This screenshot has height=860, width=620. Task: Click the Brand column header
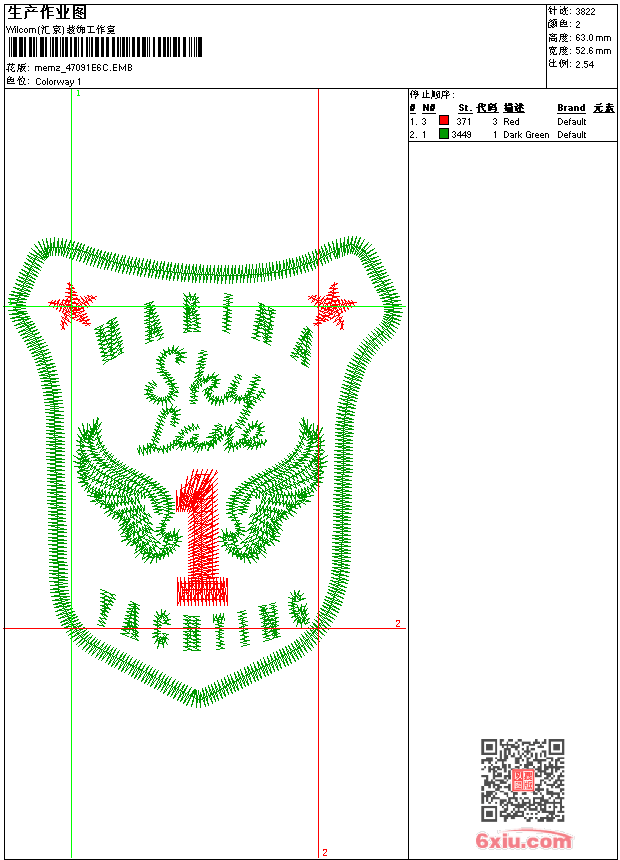571,108
